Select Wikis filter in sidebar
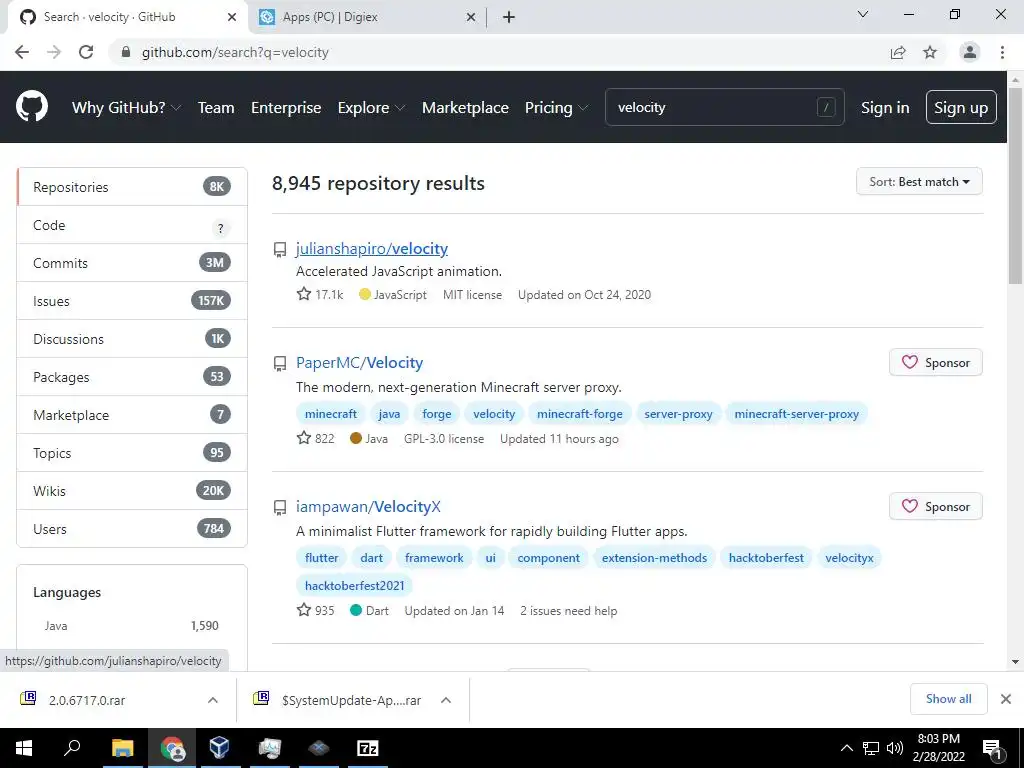The height and width of the screenshot is (768, 1024). [132, 490]
